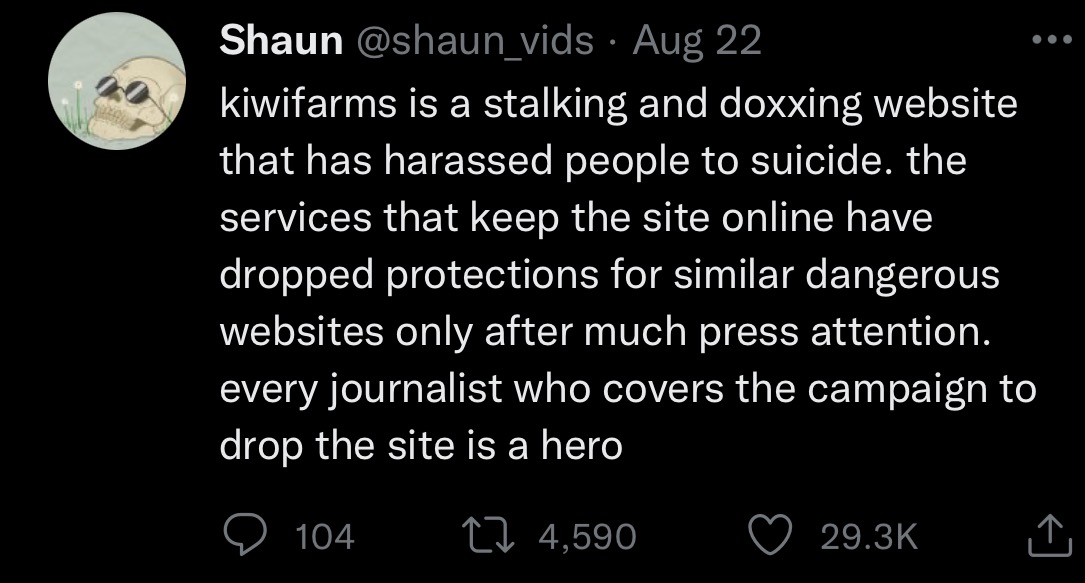
Task: Retweet this post using the arrows icon
Action: (491, 536)
